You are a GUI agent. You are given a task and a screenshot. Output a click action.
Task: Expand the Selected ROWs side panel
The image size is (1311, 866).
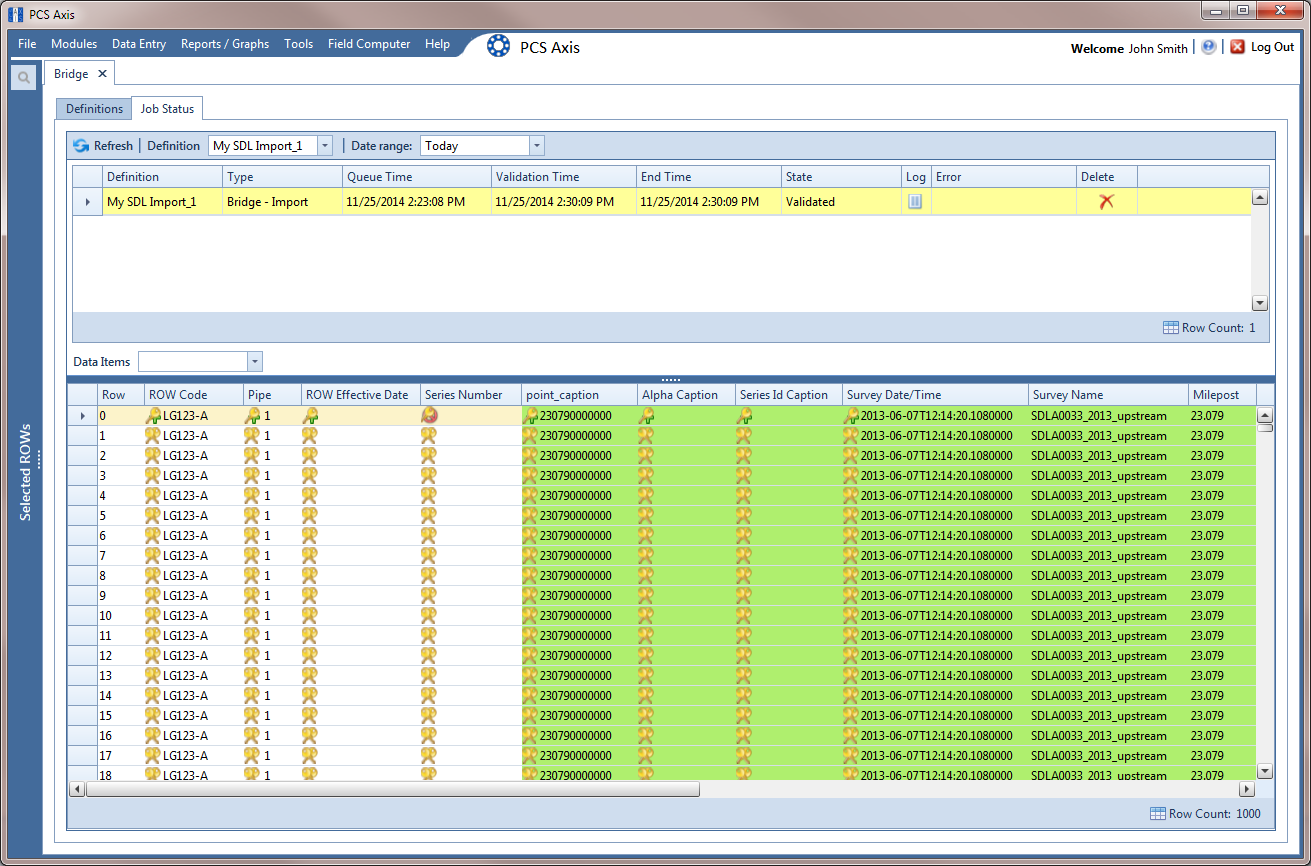25,472
